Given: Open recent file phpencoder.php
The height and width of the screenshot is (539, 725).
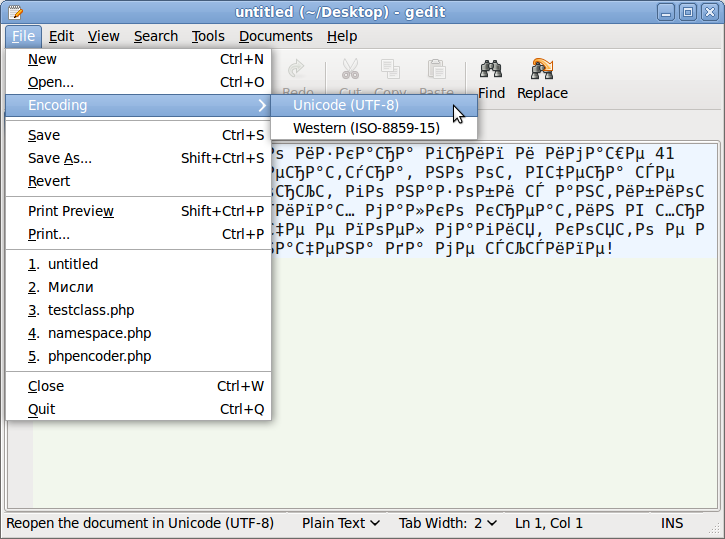Looking at the screenshot, I should [138, 356].
